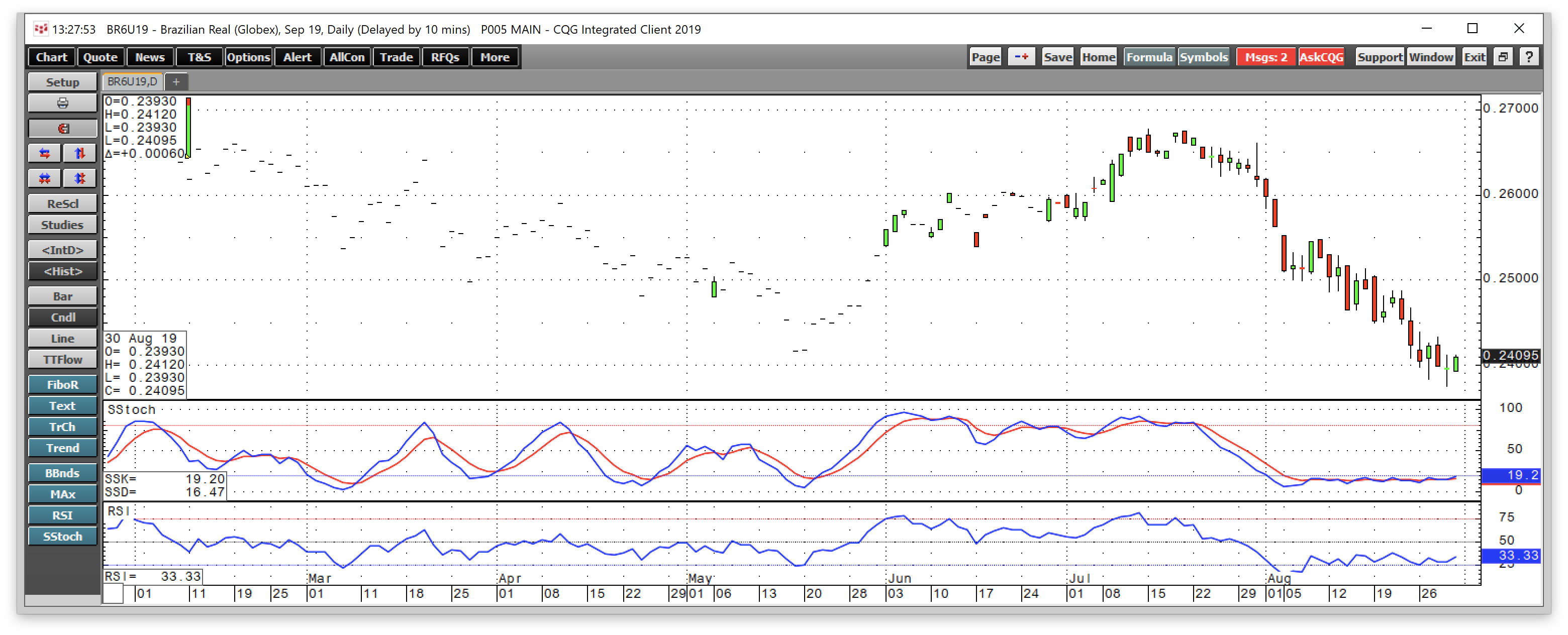Select the TTFlow chart type

[62, 360]
